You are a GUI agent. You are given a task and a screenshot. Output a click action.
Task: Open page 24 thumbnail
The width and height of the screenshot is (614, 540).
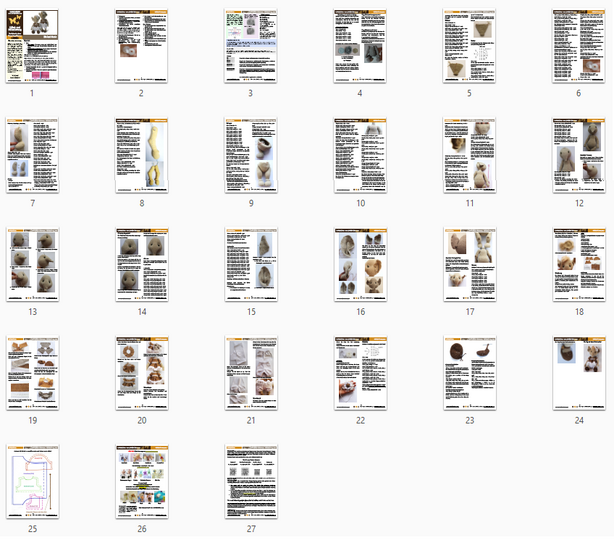pos(578,372)
